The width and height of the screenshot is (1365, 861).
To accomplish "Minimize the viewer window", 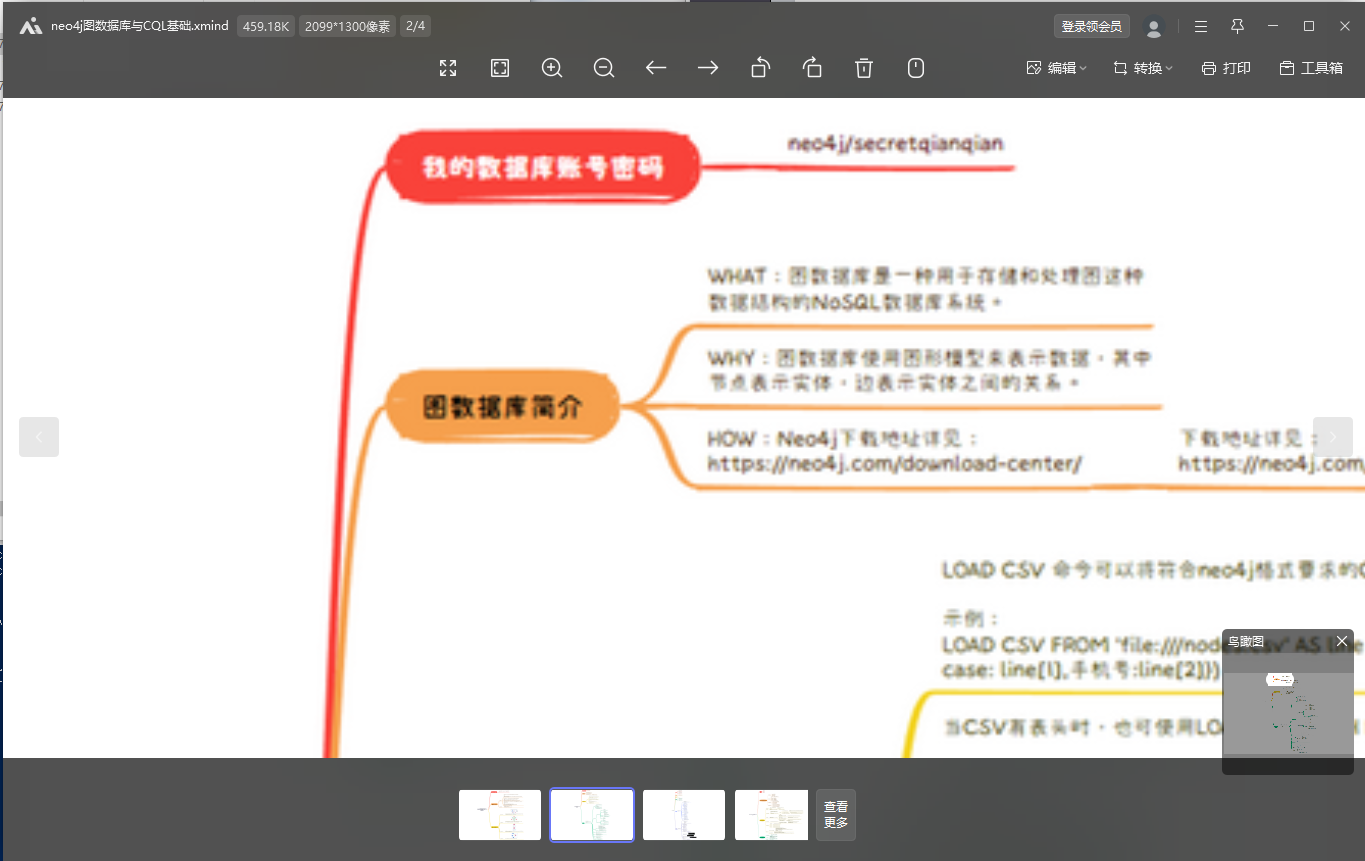I will click(x=1273, y=26).
